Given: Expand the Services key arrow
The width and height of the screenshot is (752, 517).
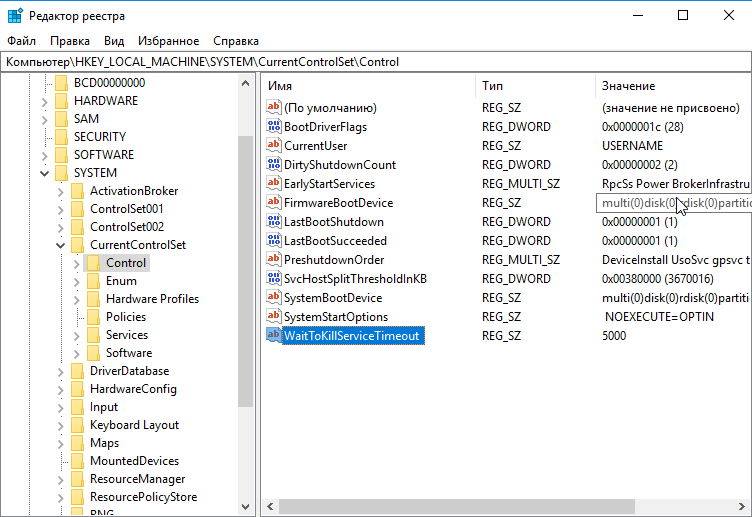Looking at the screenshot, I should pos(77,336).
